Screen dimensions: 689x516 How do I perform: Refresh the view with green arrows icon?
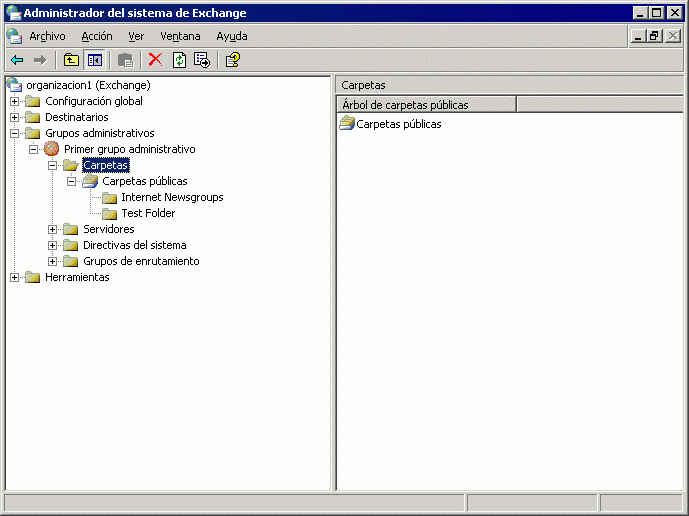pyautogui.click(x=179, y=60)
